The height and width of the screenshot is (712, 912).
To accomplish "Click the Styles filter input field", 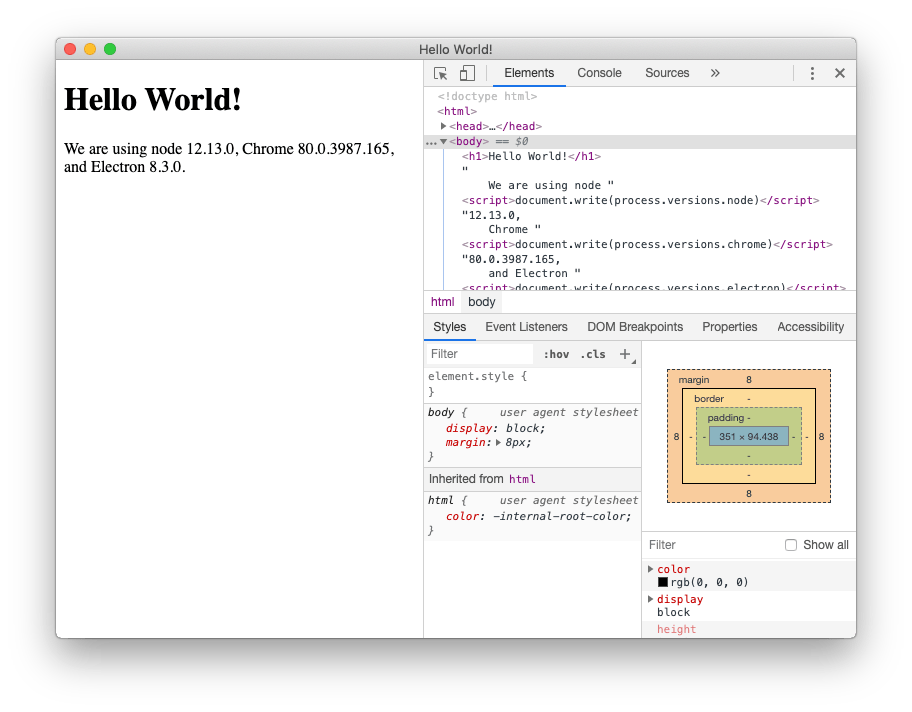I will click(480, 354).
